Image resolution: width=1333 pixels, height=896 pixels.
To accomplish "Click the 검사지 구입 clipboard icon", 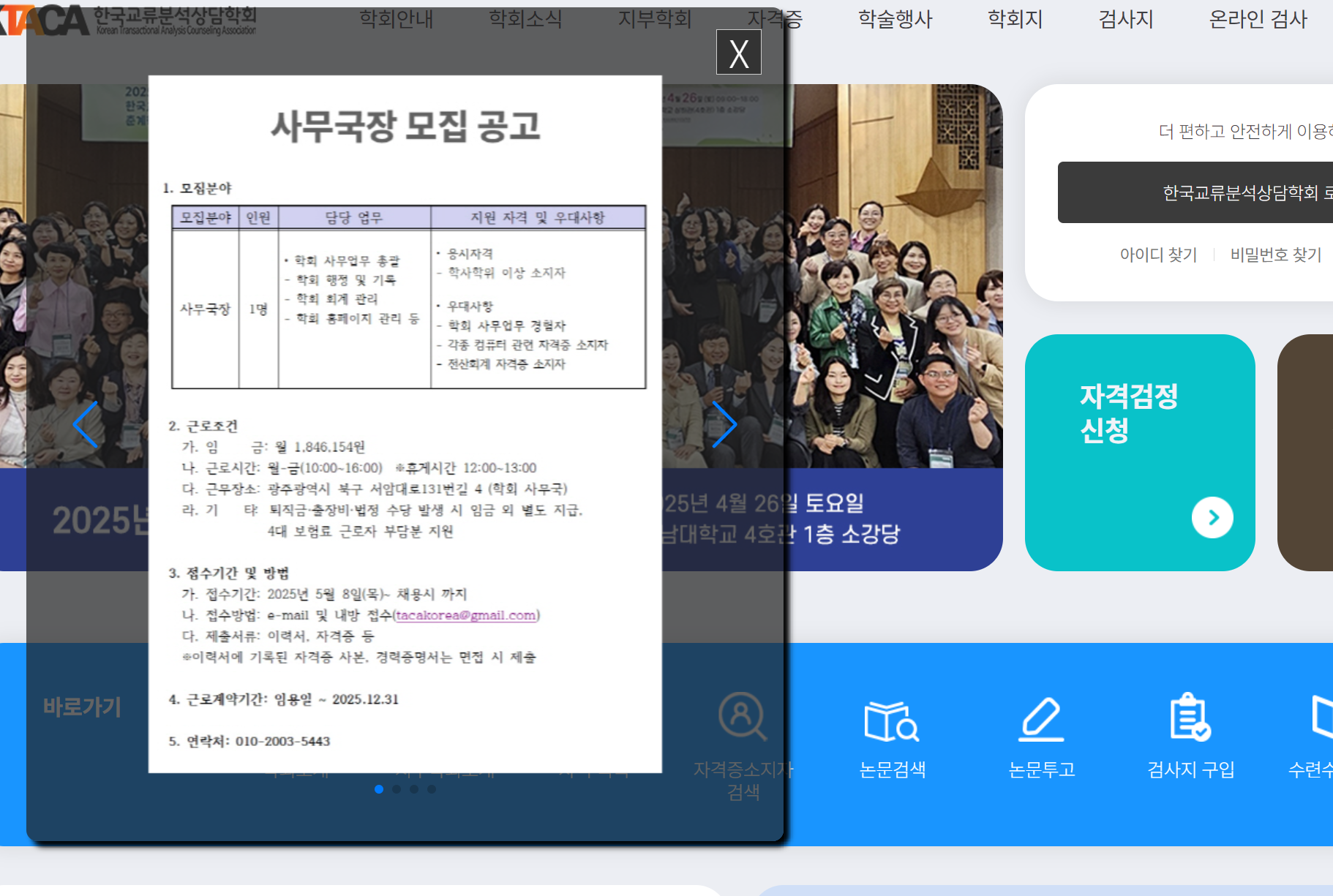I will [x=1190, y=718].
